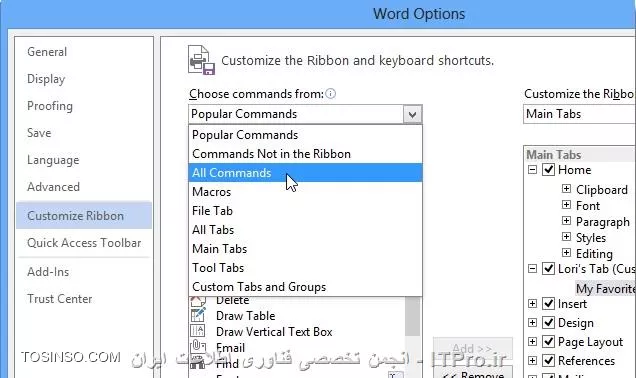This screenshot has width=636, height=378.
Task: Expand the Clipboard group
Action: pos(566,189)
